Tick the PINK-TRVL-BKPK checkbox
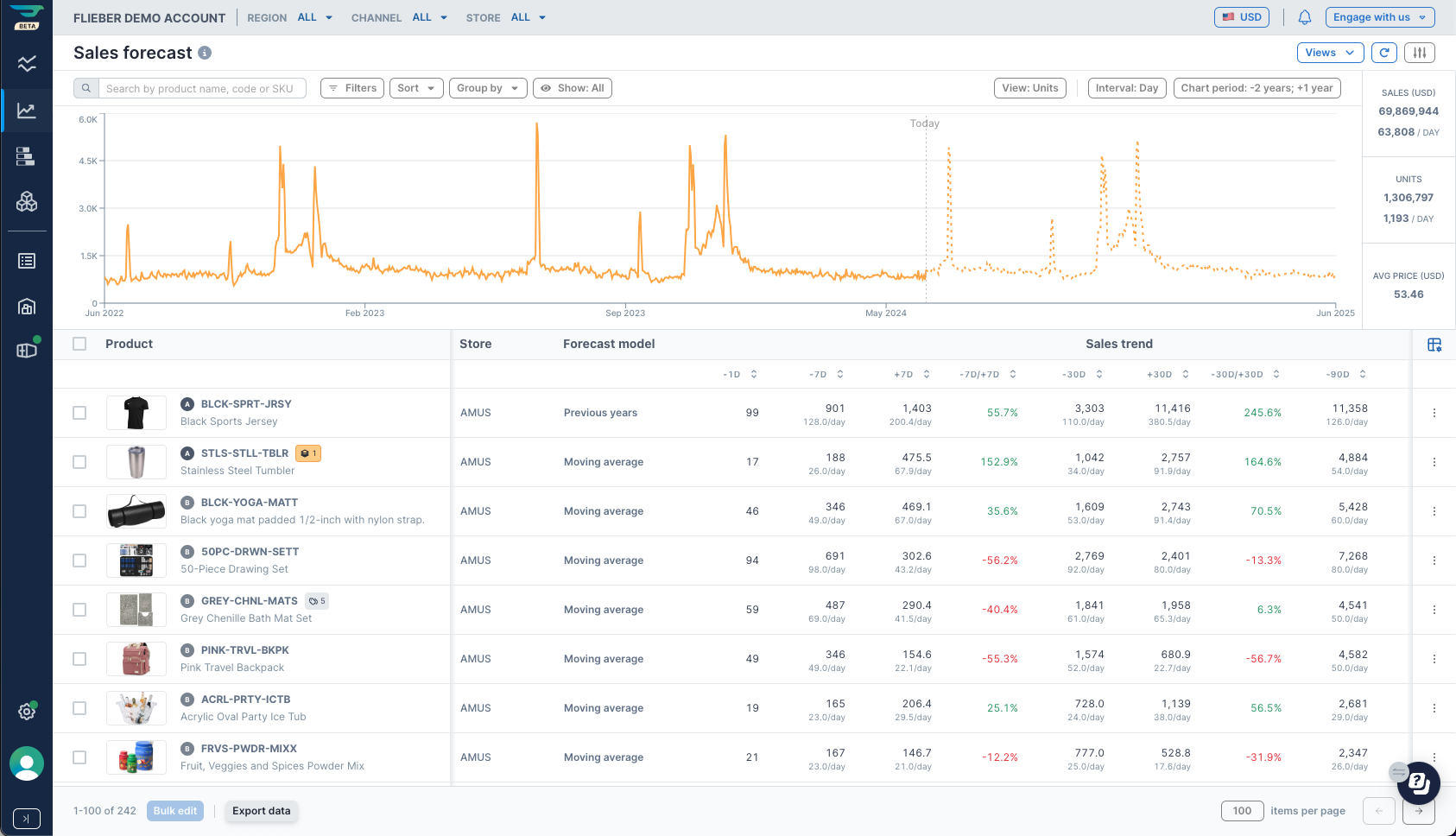1456x836 pixels. click(79, 658)
